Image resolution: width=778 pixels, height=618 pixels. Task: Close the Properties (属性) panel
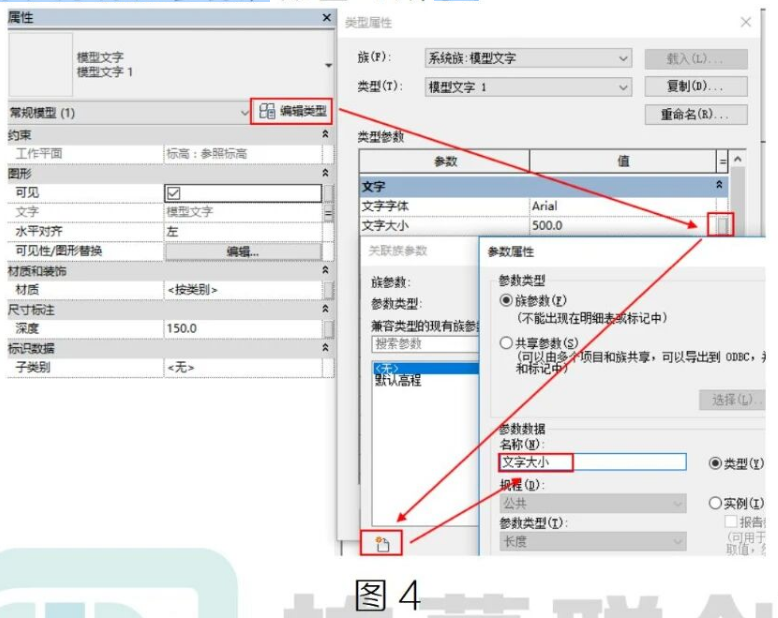[326, 17]
